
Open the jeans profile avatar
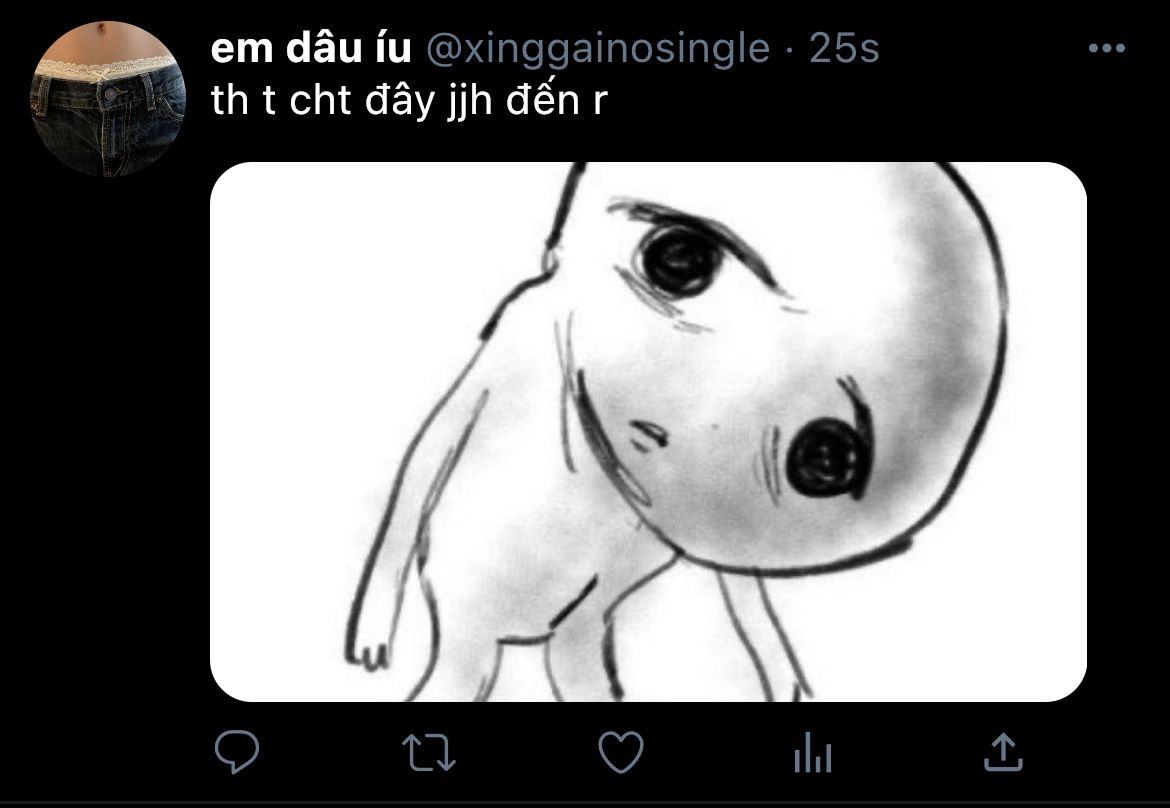pos(107,99)
